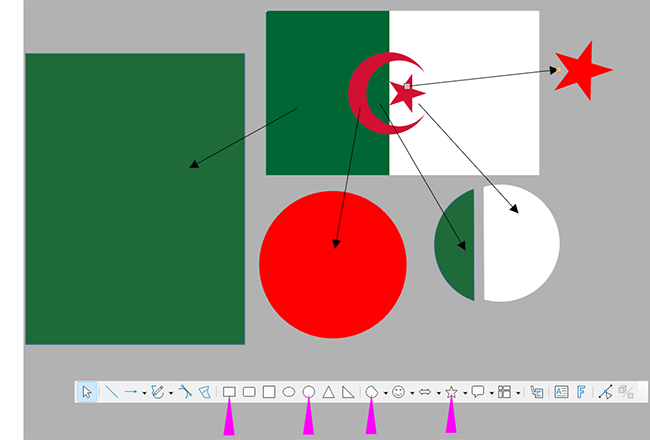Screen dimensions: 650x440
Task: Expand the callout shapes dropdown
Action: pyautogui.click(x=491, y=393)
